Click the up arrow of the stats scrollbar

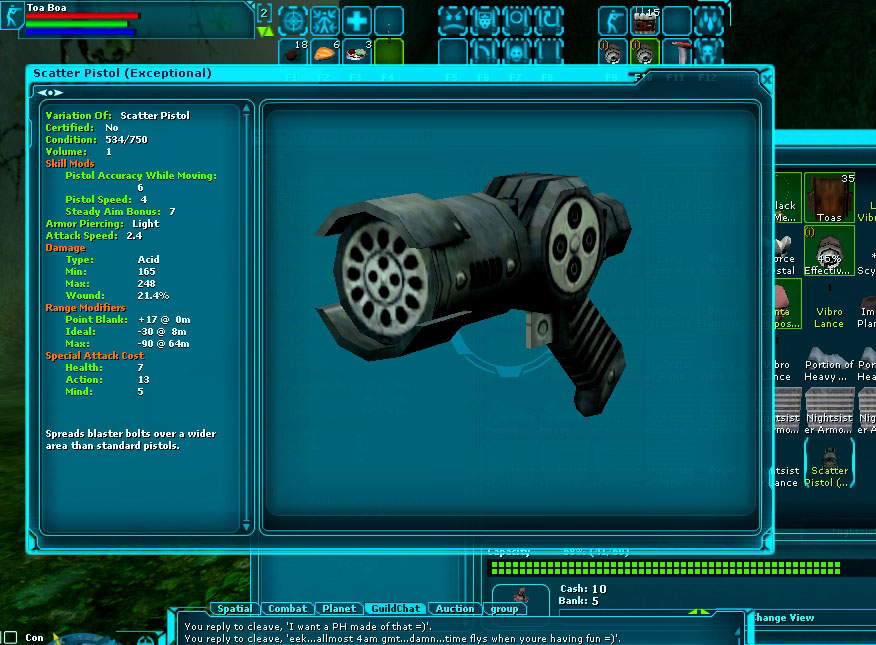point(246,109)
